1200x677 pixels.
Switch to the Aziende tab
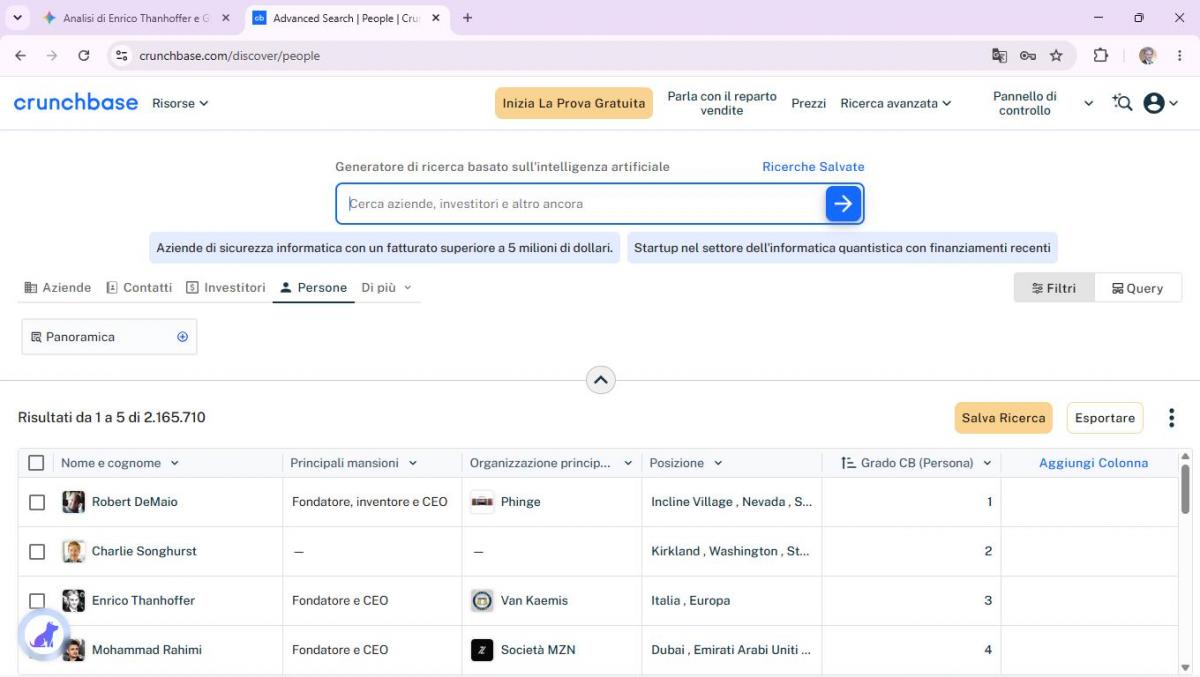tap(58, 288)
